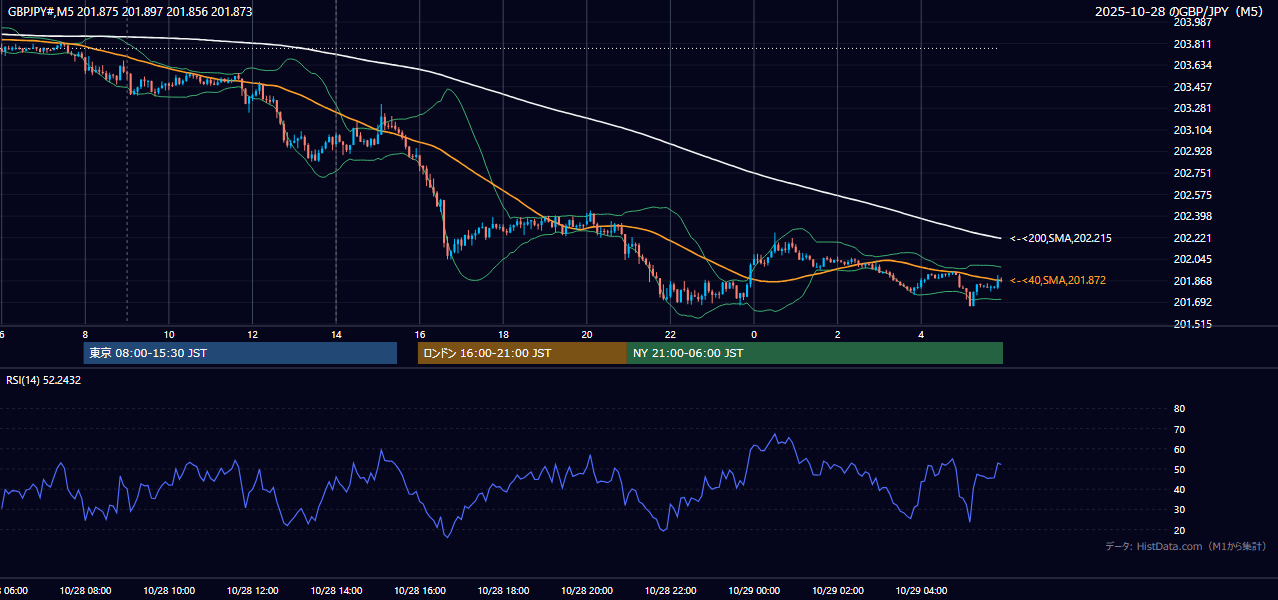
Task: Click hour tick 4 under price chart
Action: pyautogui.click(x=921, y=334)
